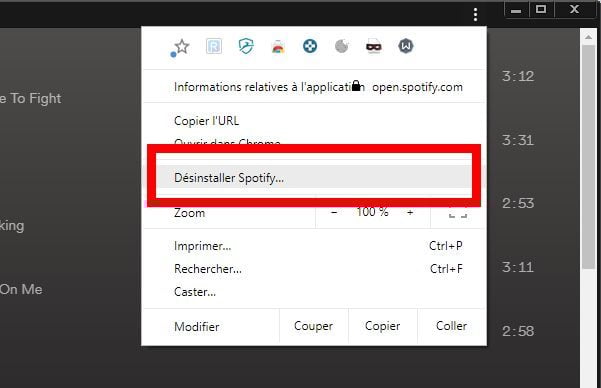Open the masked face extension icon

point(374,46)
